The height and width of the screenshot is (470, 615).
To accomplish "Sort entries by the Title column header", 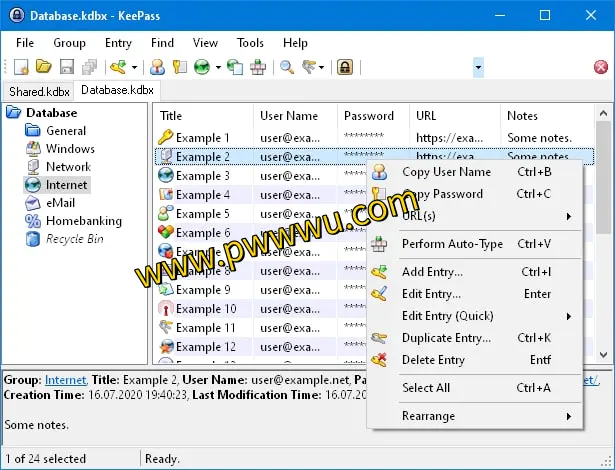I will 200,116.
